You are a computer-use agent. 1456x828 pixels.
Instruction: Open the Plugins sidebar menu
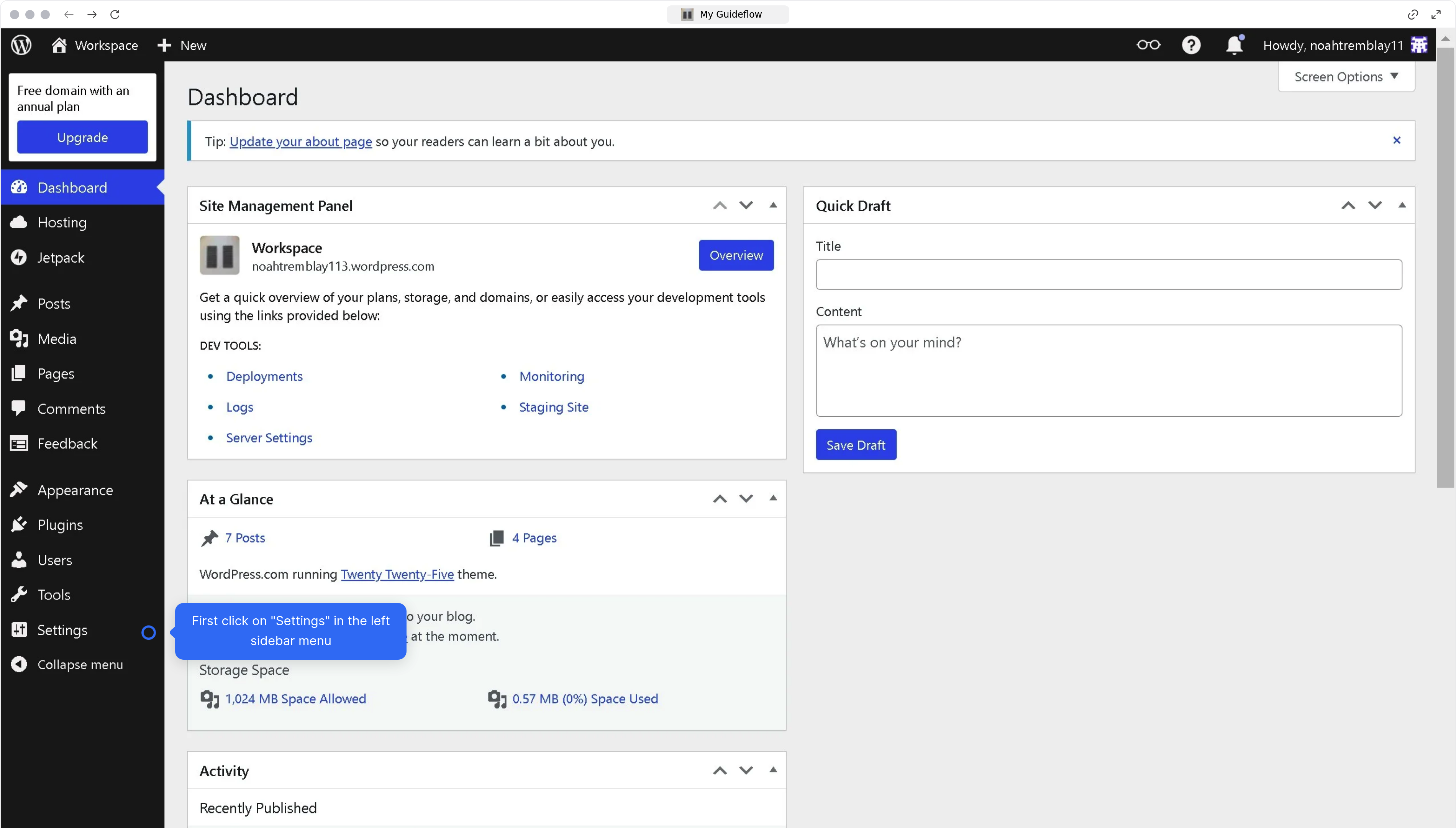60,525
